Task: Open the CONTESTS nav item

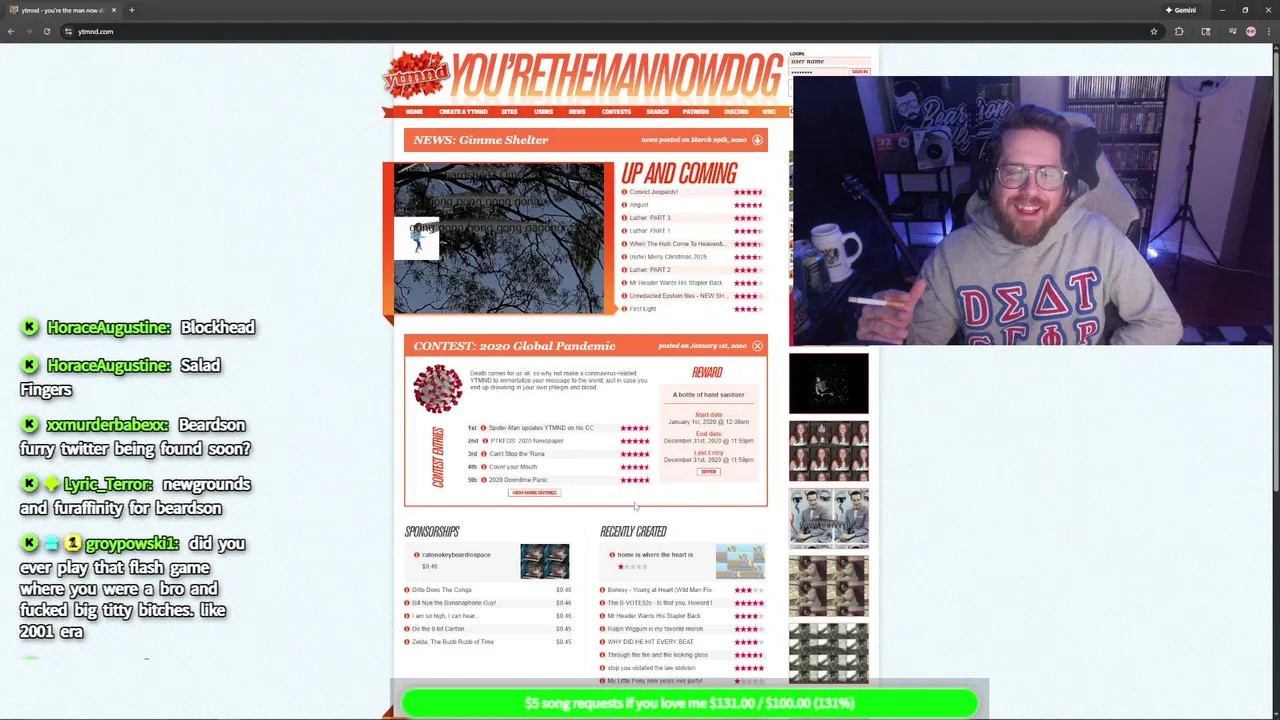Action: pos(616,112)
